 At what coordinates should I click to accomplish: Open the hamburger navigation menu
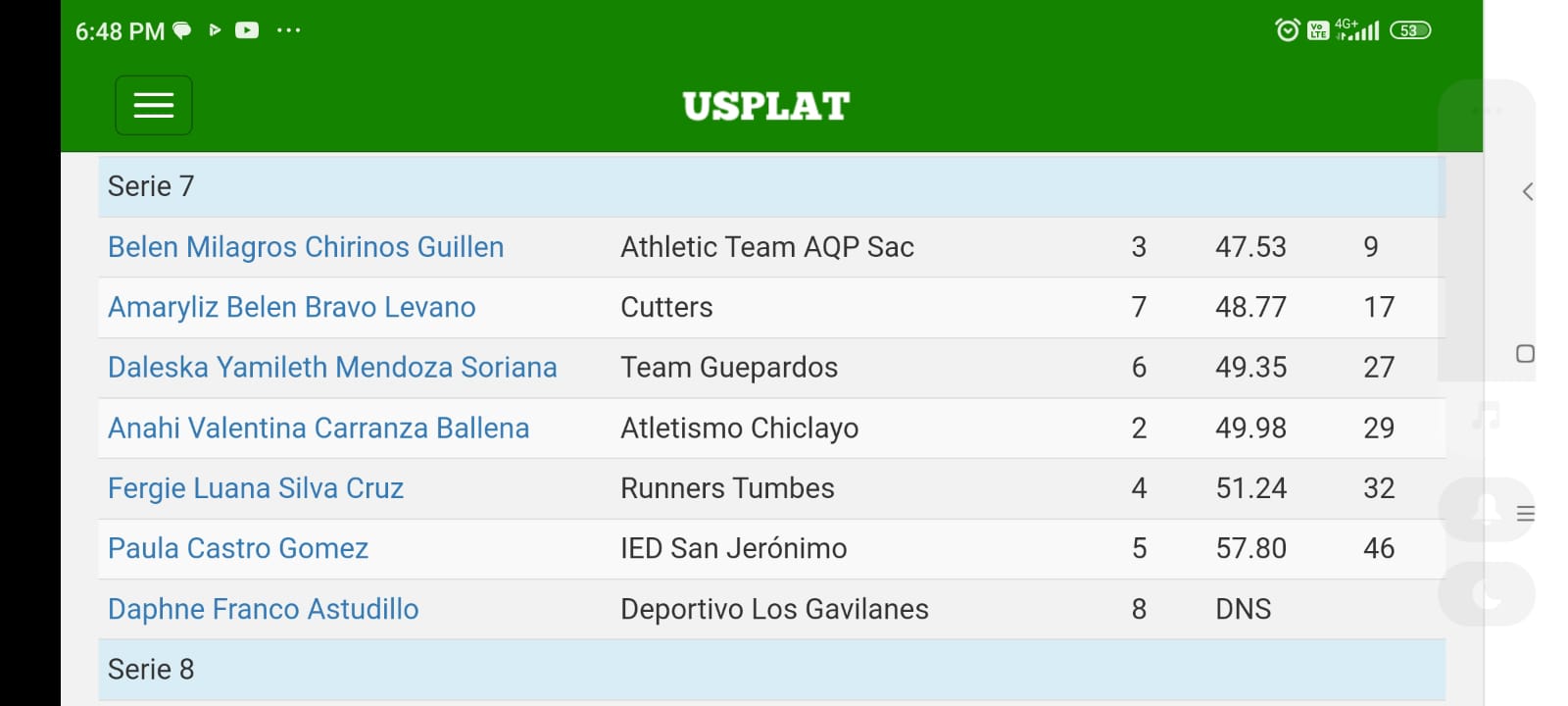click(x=154, y=105)
